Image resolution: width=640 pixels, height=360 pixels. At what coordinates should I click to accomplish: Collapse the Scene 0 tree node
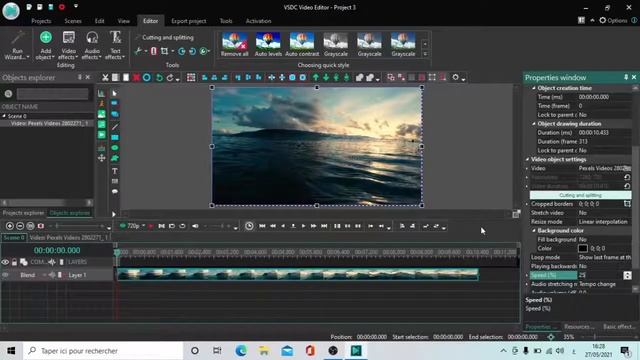pyautogui.click(x=4, y=116)
